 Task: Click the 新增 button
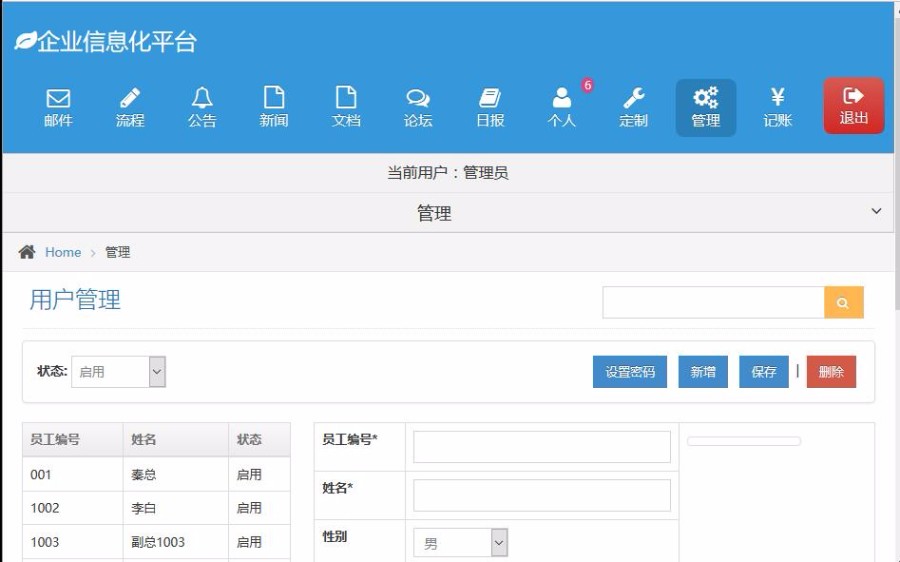703,372
